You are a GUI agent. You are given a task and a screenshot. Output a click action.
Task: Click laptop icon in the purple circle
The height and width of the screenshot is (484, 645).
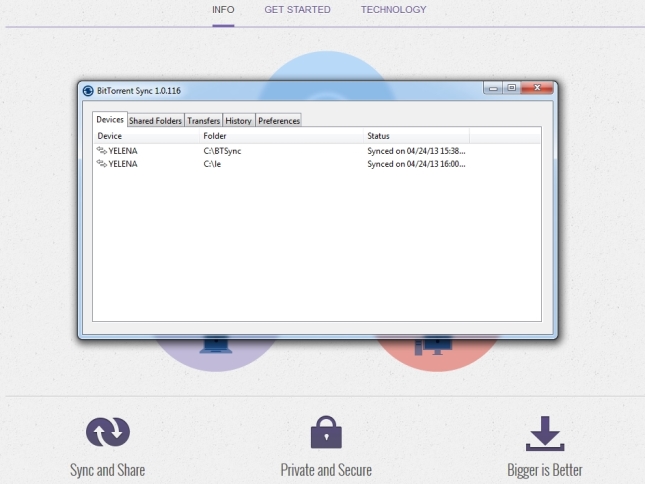[x=216, y=345]
